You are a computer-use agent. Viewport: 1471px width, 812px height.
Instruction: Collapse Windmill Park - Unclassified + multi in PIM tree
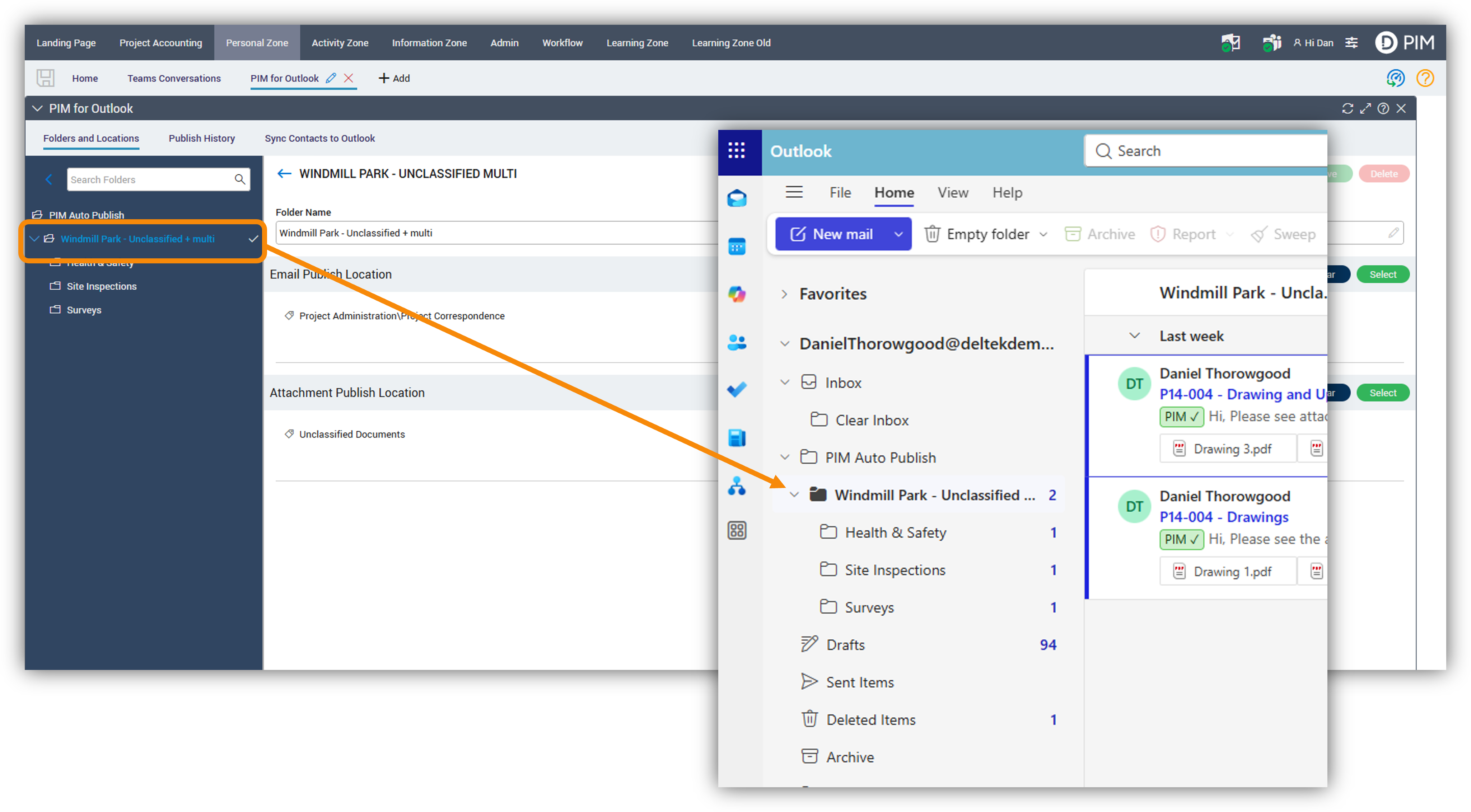[34, 239]
